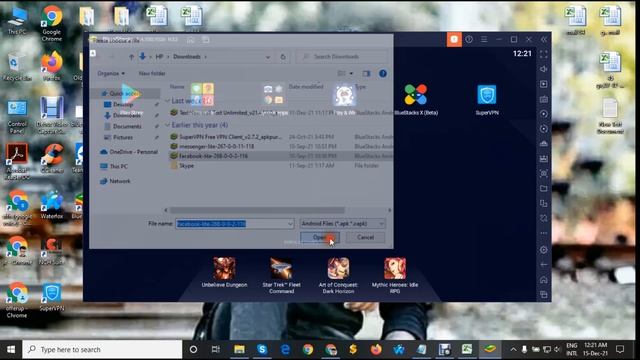Screen dimensions: 640x360
Task: Open BlueStacks multi-instance icon in sidebar
Action: [544, 203]
